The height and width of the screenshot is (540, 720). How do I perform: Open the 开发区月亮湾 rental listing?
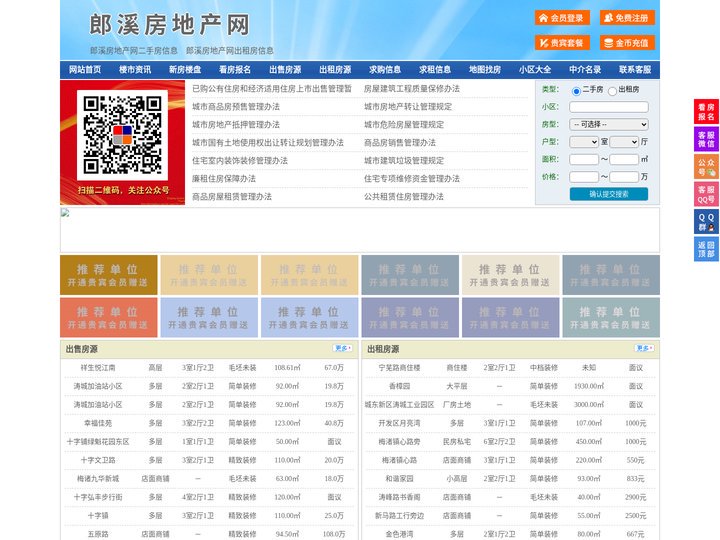[399, 423]
